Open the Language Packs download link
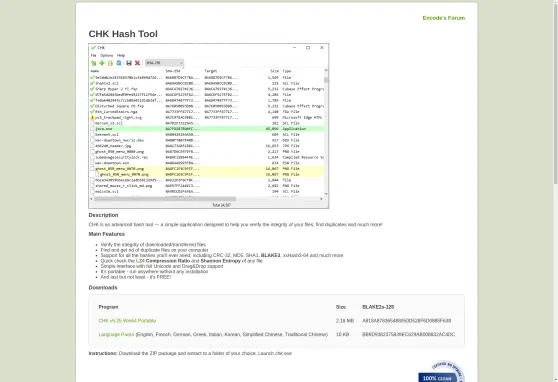This screenshot has height=382, width=558. 116,334
